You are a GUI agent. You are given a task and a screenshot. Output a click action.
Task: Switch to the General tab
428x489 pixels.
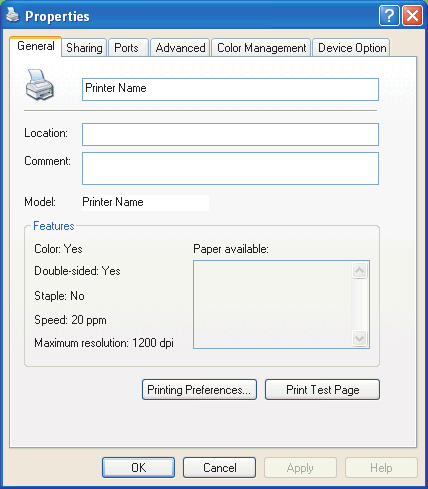pos(36,46)
